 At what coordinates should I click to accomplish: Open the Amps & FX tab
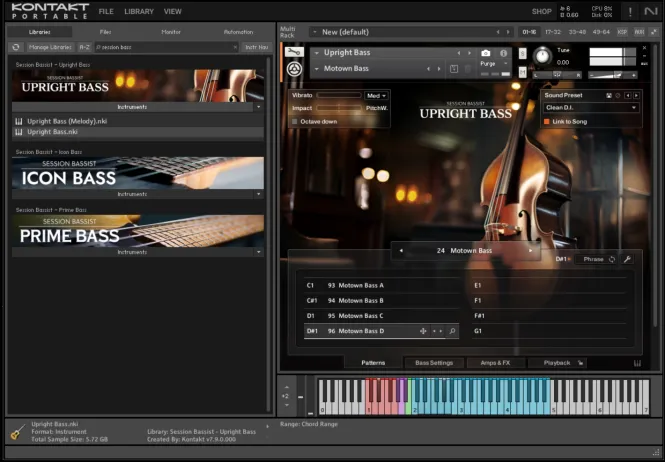click(x=495, y=363)
